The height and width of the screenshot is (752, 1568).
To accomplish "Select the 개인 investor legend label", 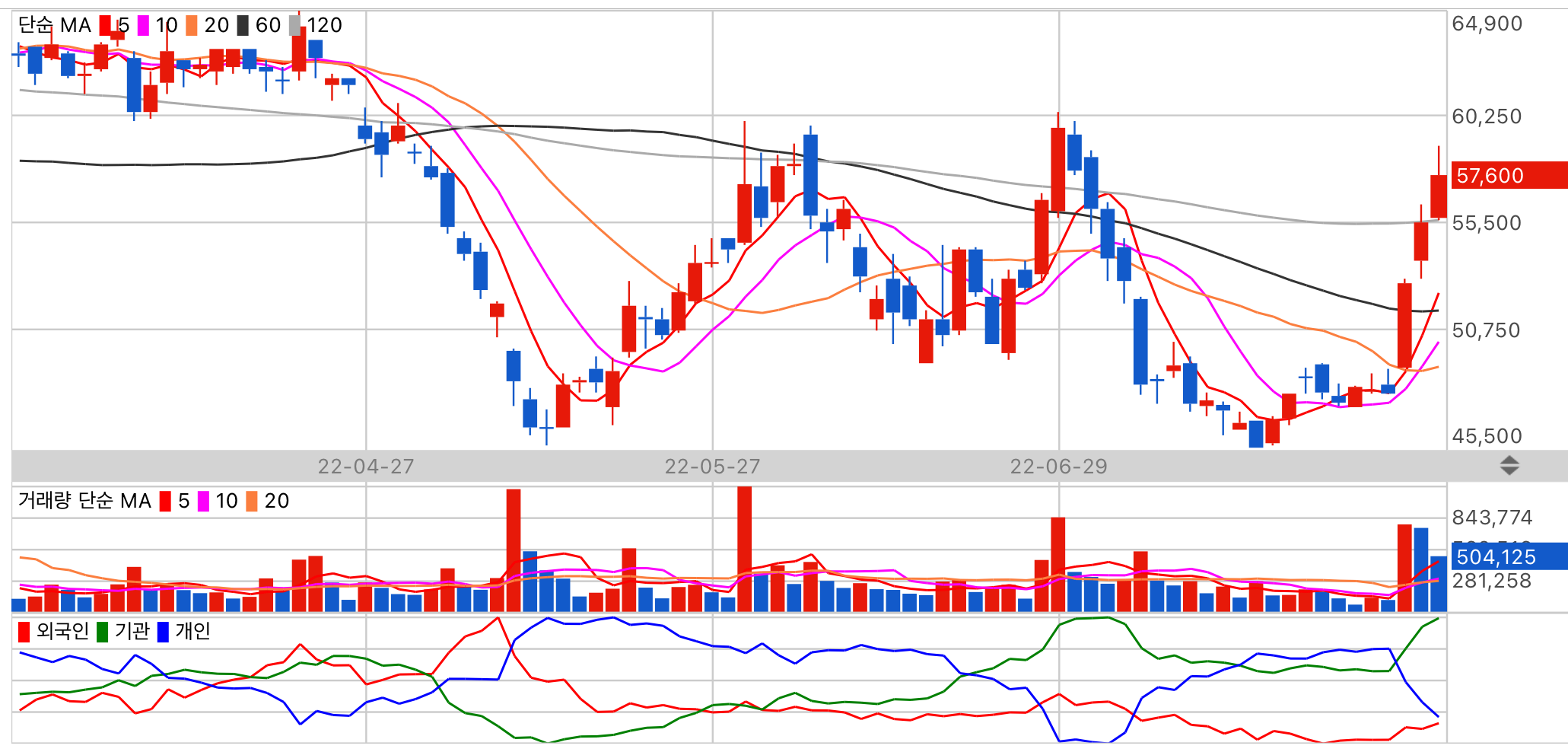I will coord(192,632).
